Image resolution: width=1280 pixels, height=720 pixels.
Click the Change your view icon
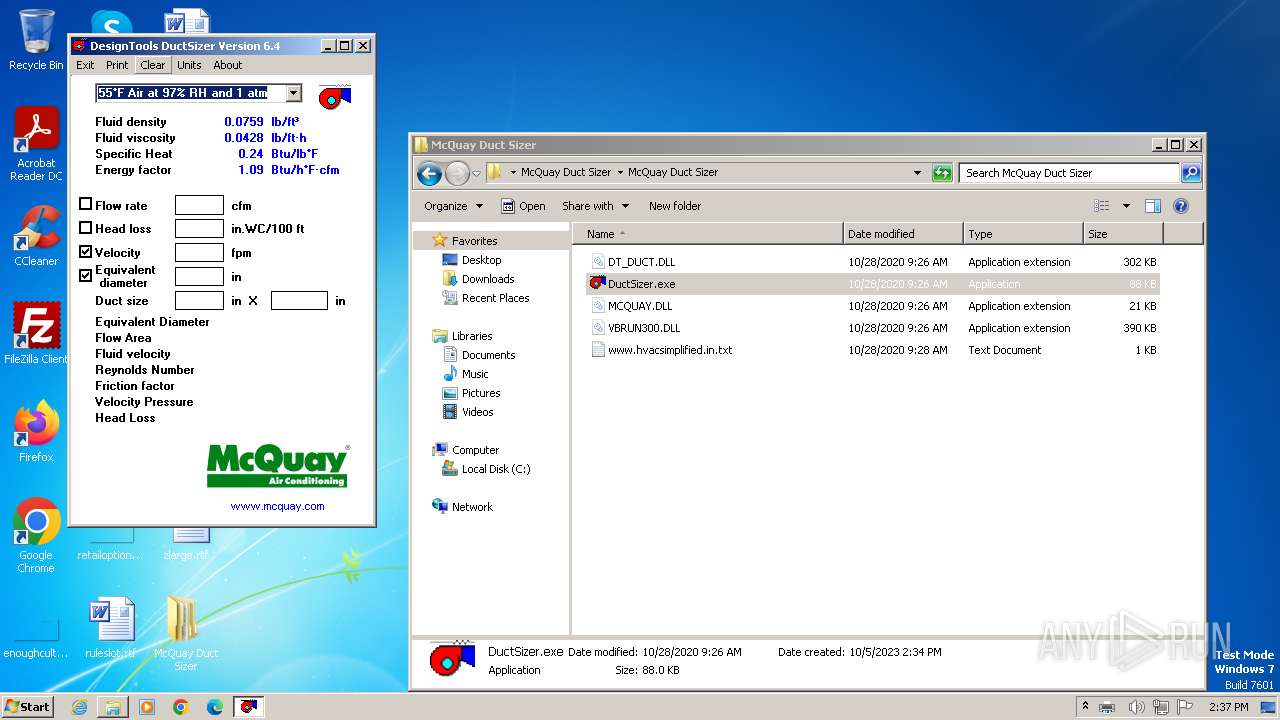coord(1102,206)
